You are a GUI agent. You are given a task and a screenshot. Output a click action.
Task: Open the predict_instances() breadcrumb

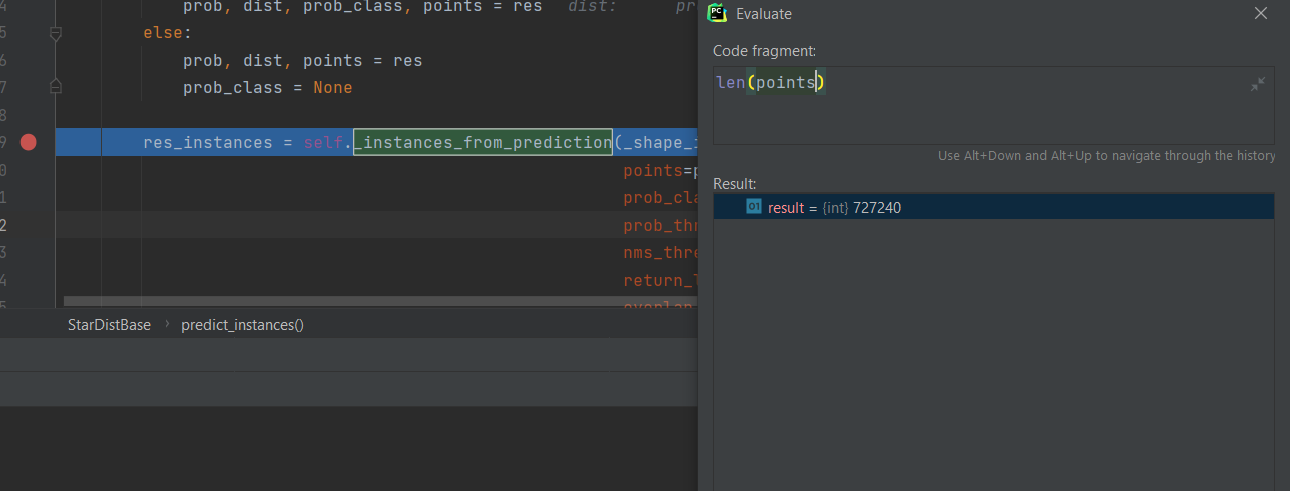(242, 325)
